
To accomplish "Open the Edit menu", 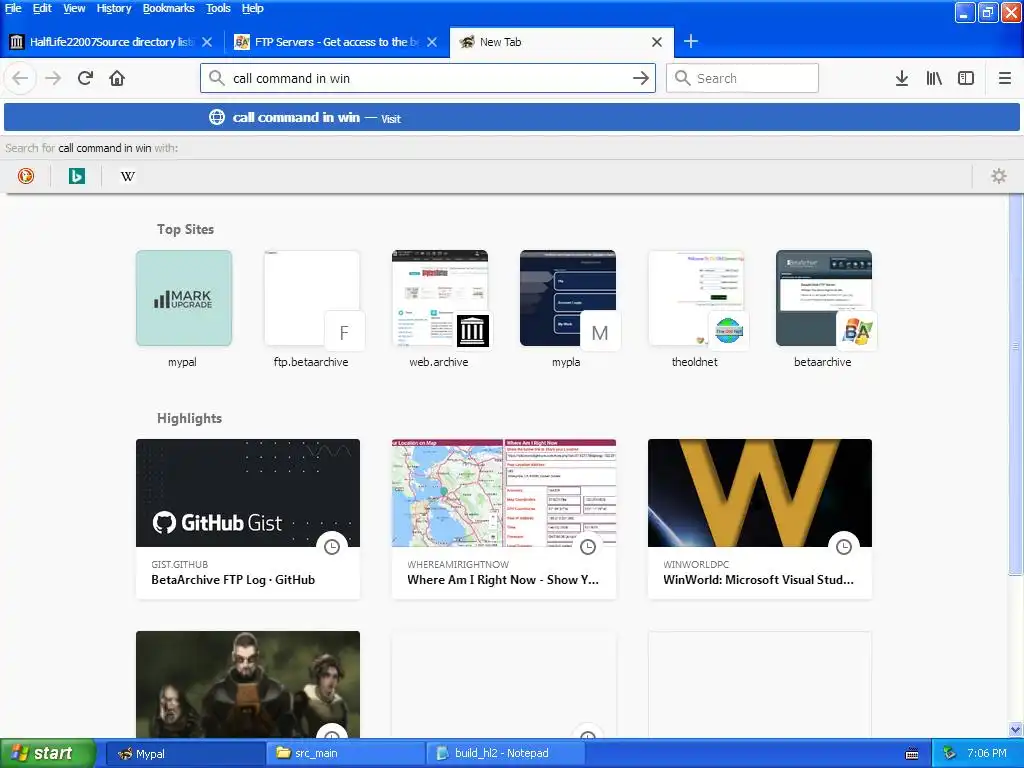I will pyautogui.click(x=42, y=8).
